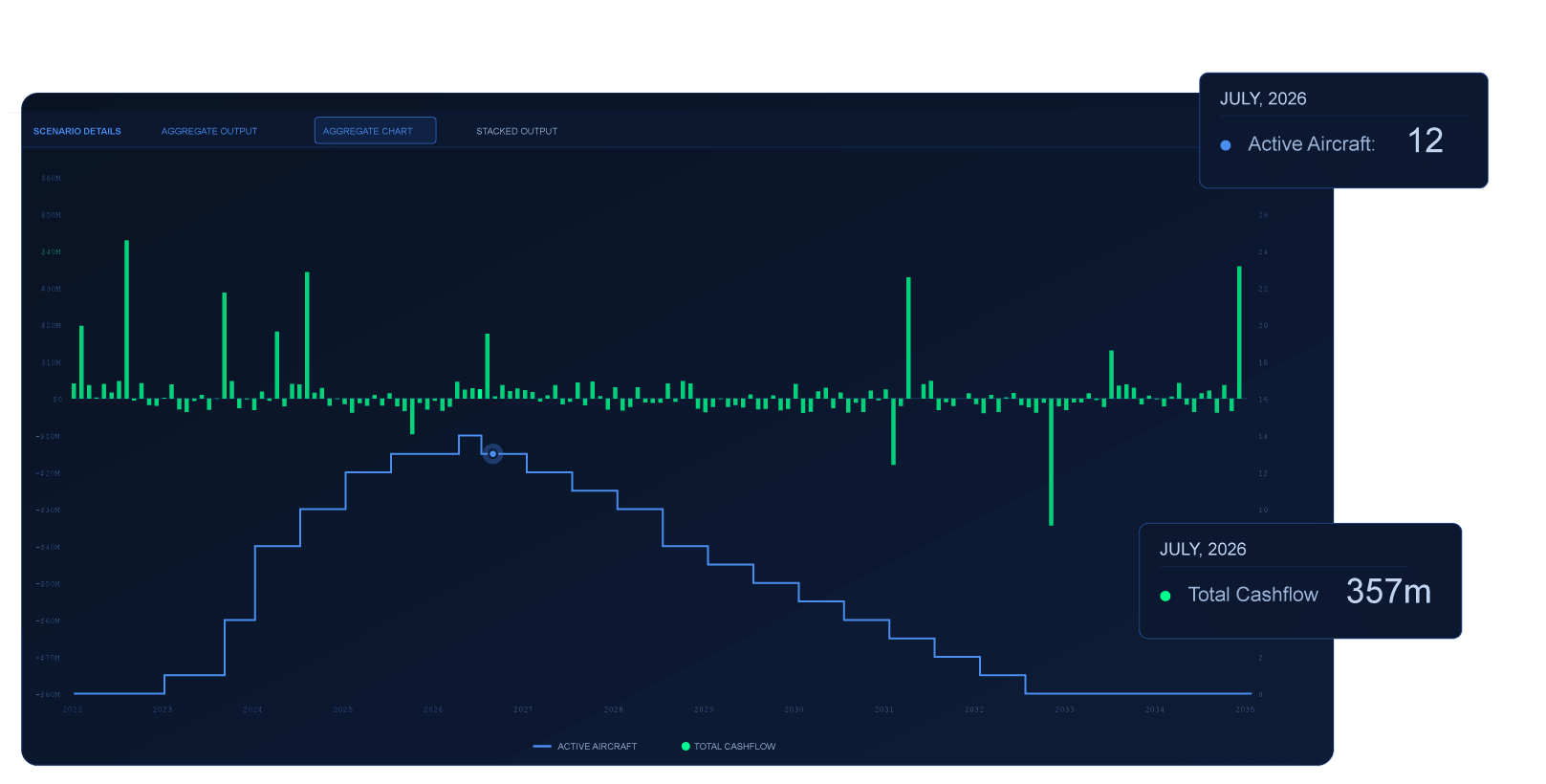The width and height of the screenshot is (1546, 784).
Task: Click the JULY, 2026 heading in aircraft tooltip
Action: click(1263, 99)
